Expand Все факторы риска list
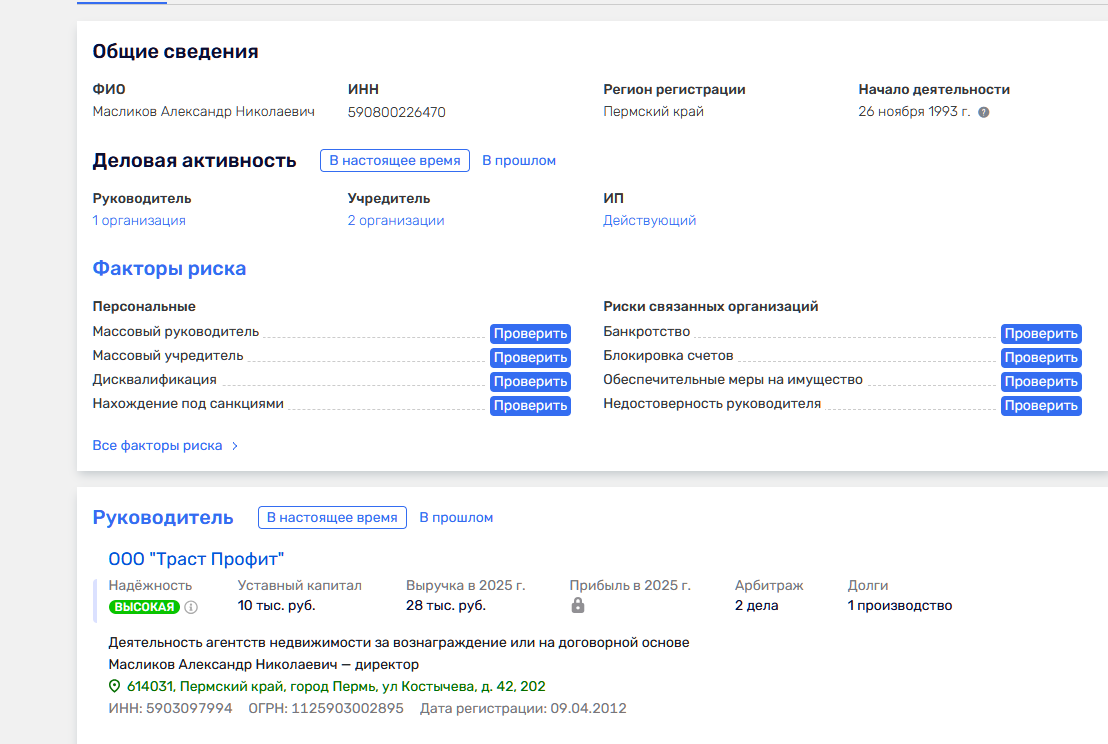The width and height of the screenshot is (1108, 744). pos(157,445)
